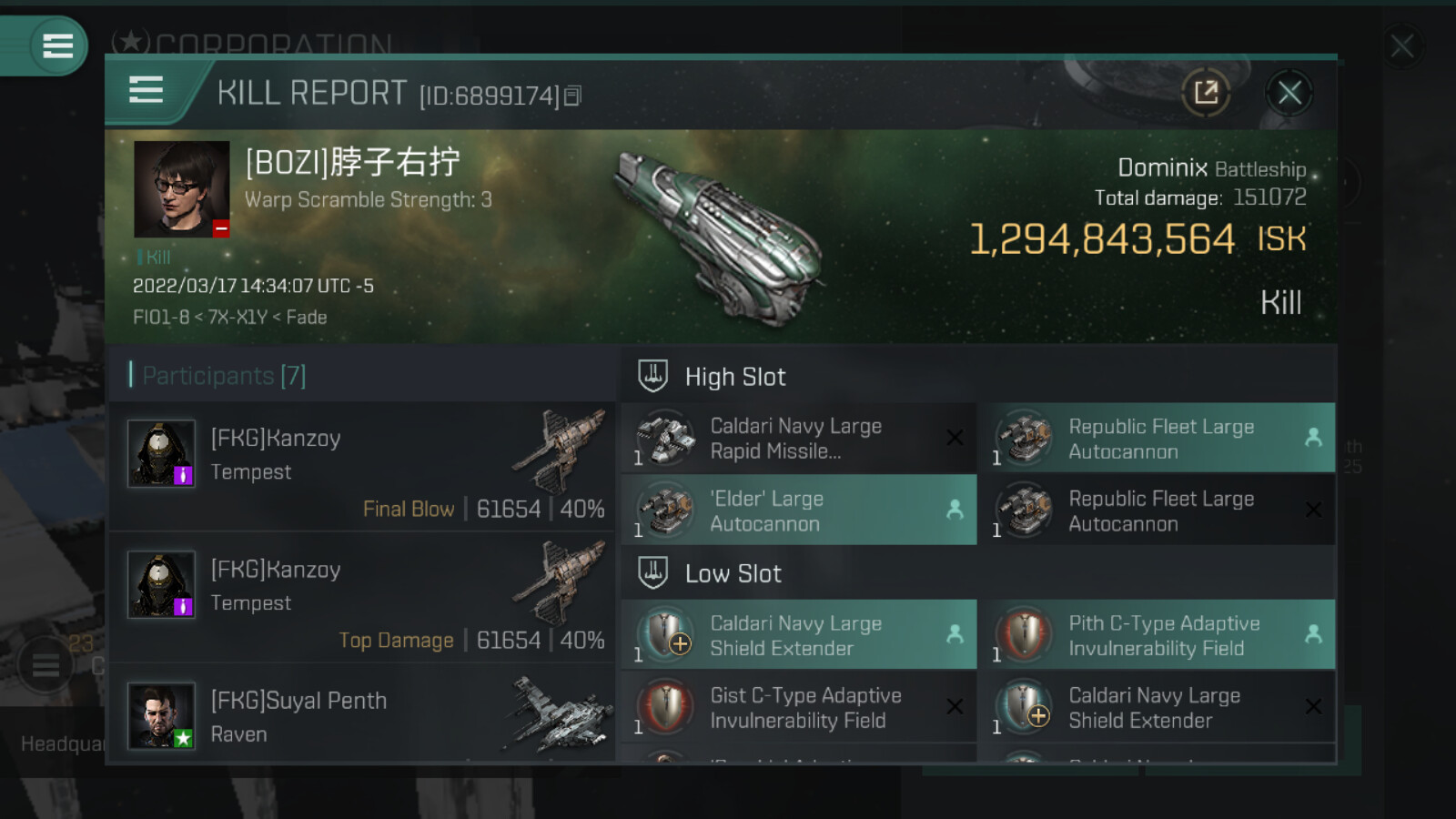Select highlighted Republic Fleet Large Autocannon

1158,439
